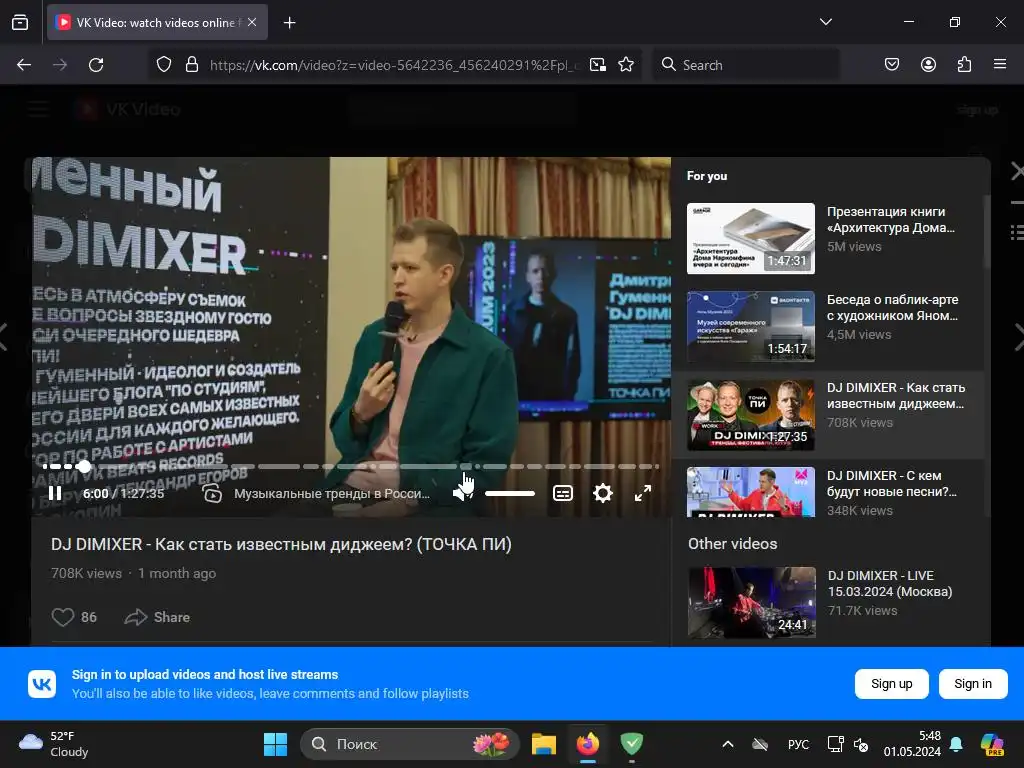This screenshot has height=768, width=1024.
Task: Click the taskbar Поиск search box
Action: click(x=409, y=744)
